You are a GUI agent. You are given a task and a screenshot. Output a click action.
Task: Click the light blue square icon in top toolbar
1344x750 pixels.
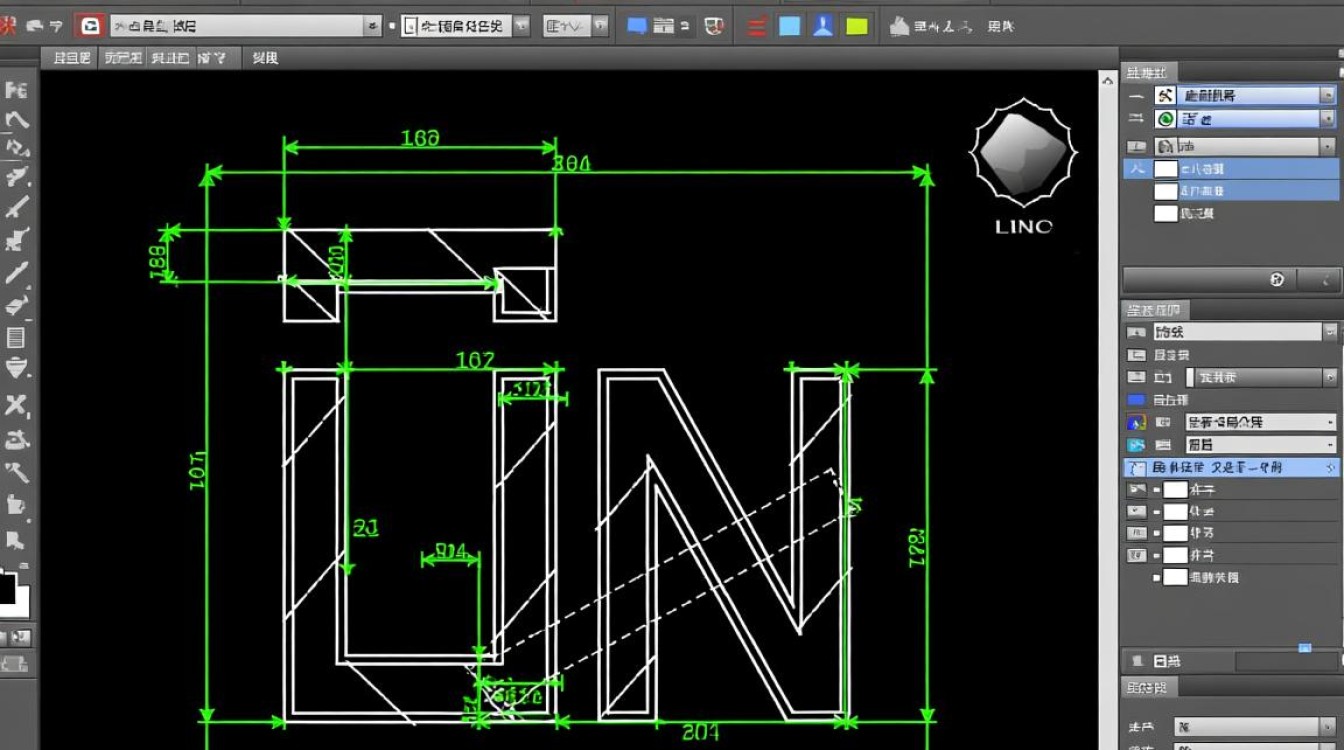(x=790, y=27)
